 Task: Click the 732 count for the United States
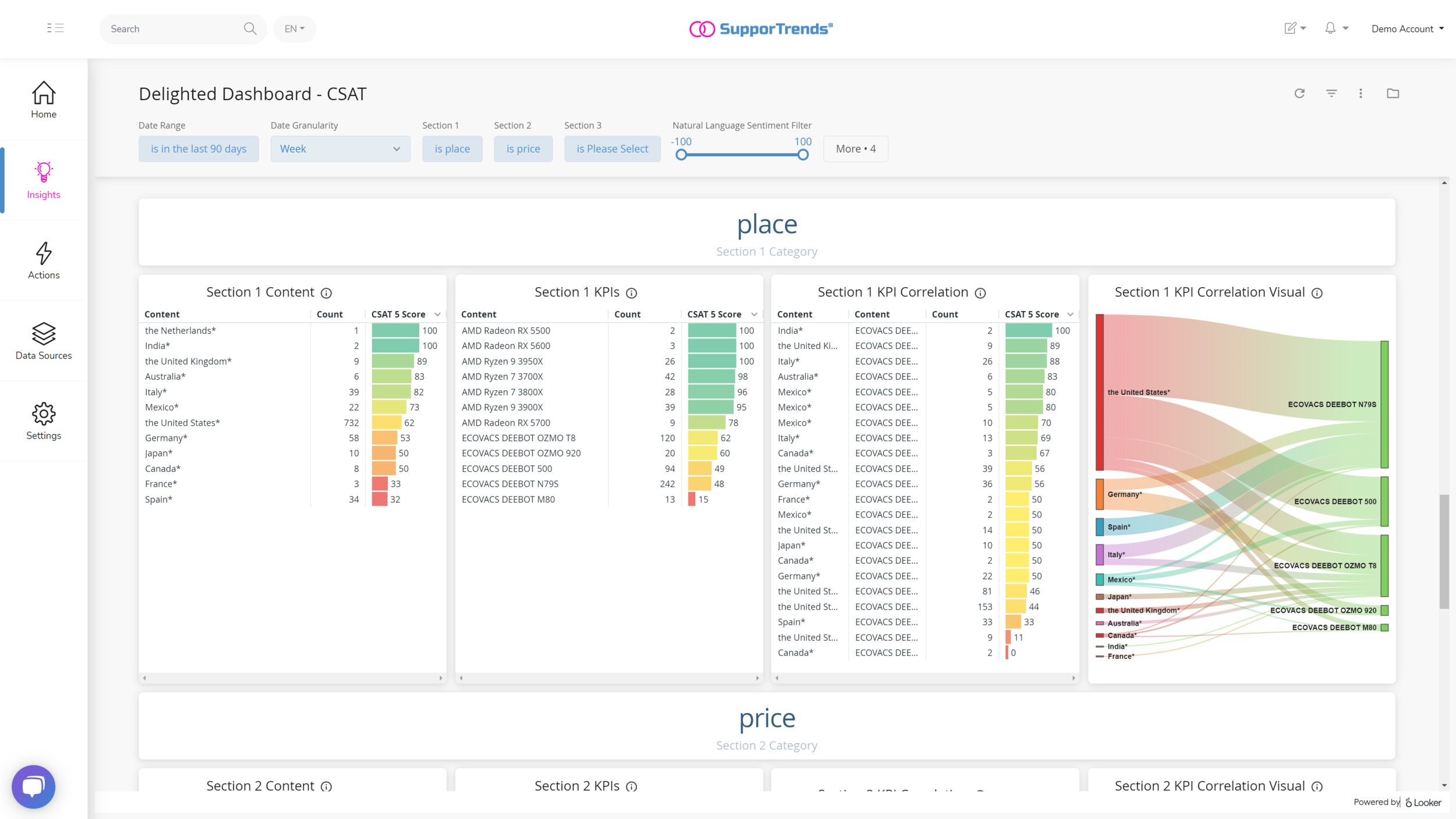351,423
